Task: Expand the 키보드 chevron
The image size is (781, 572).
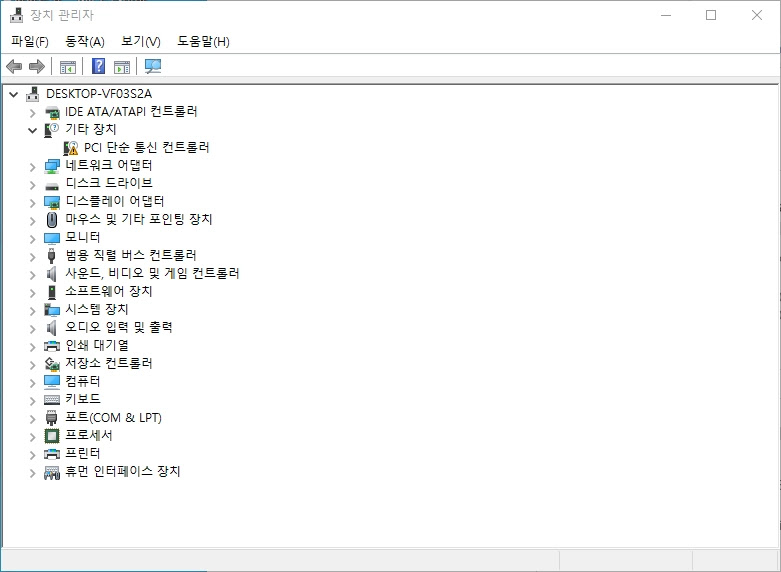Action: (x=33, y=401)
